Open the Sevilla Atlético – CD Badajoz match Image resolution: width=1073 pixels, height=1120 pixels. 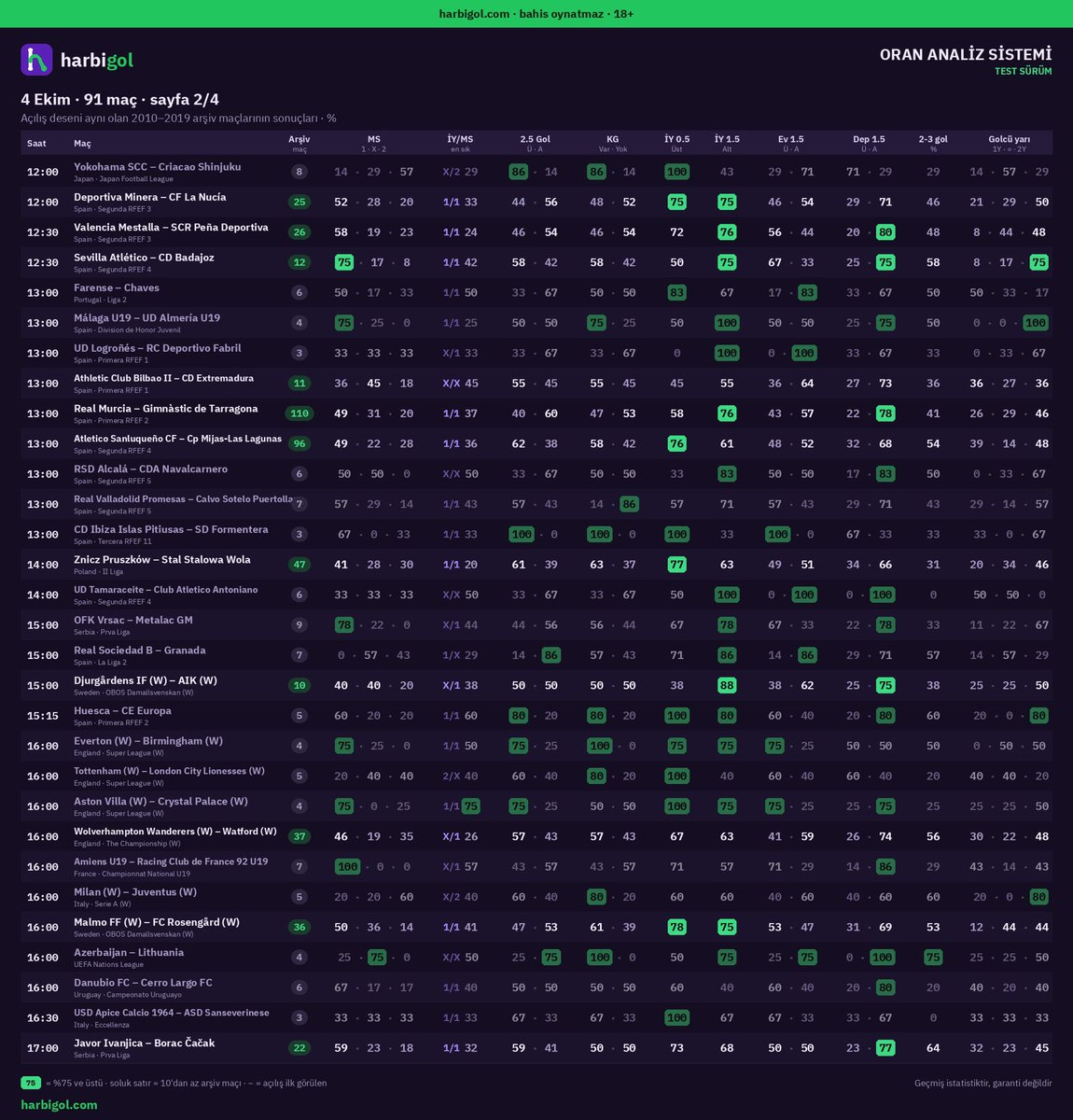(144, 258)
